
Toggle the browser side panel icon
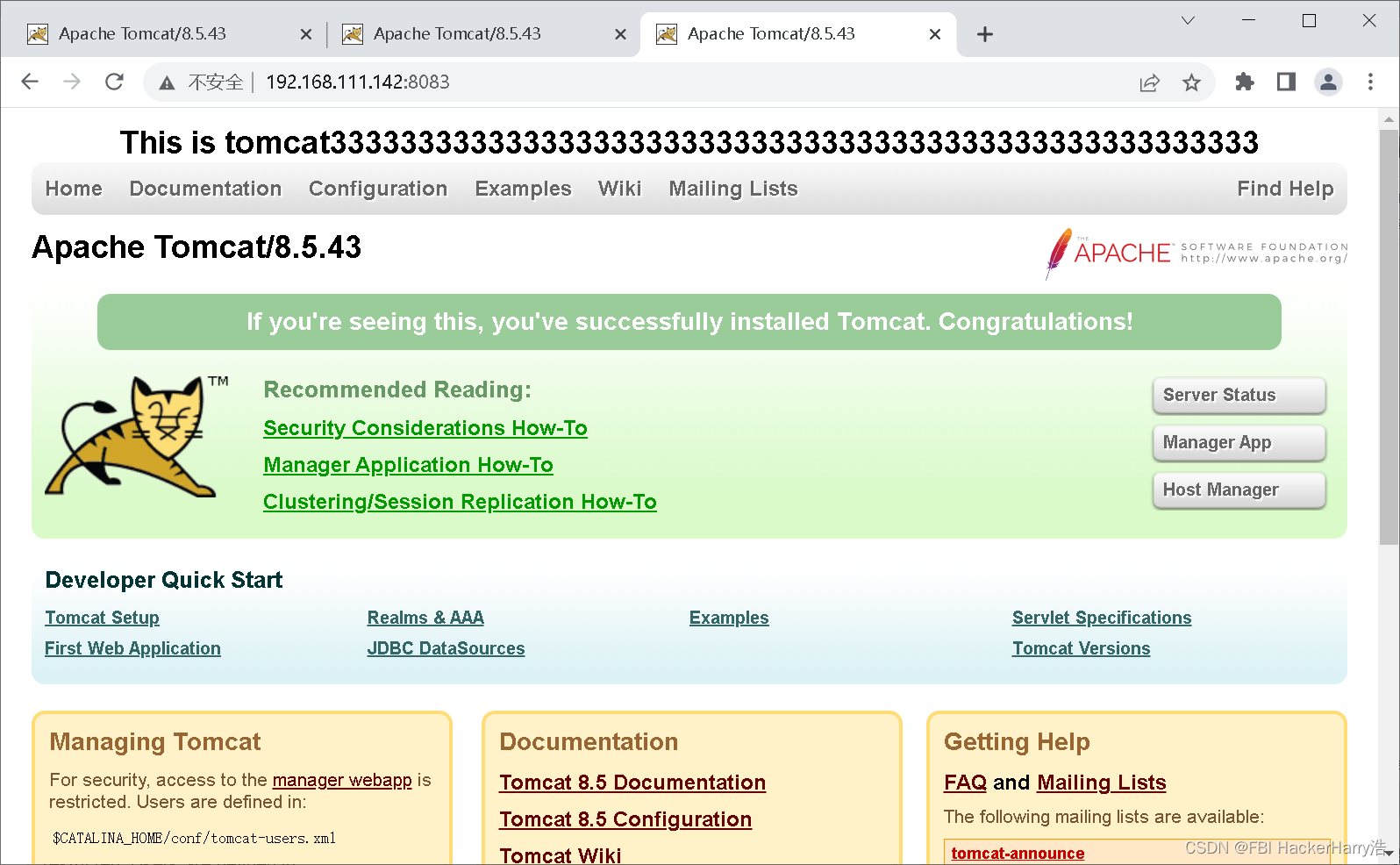[1286, 82]
